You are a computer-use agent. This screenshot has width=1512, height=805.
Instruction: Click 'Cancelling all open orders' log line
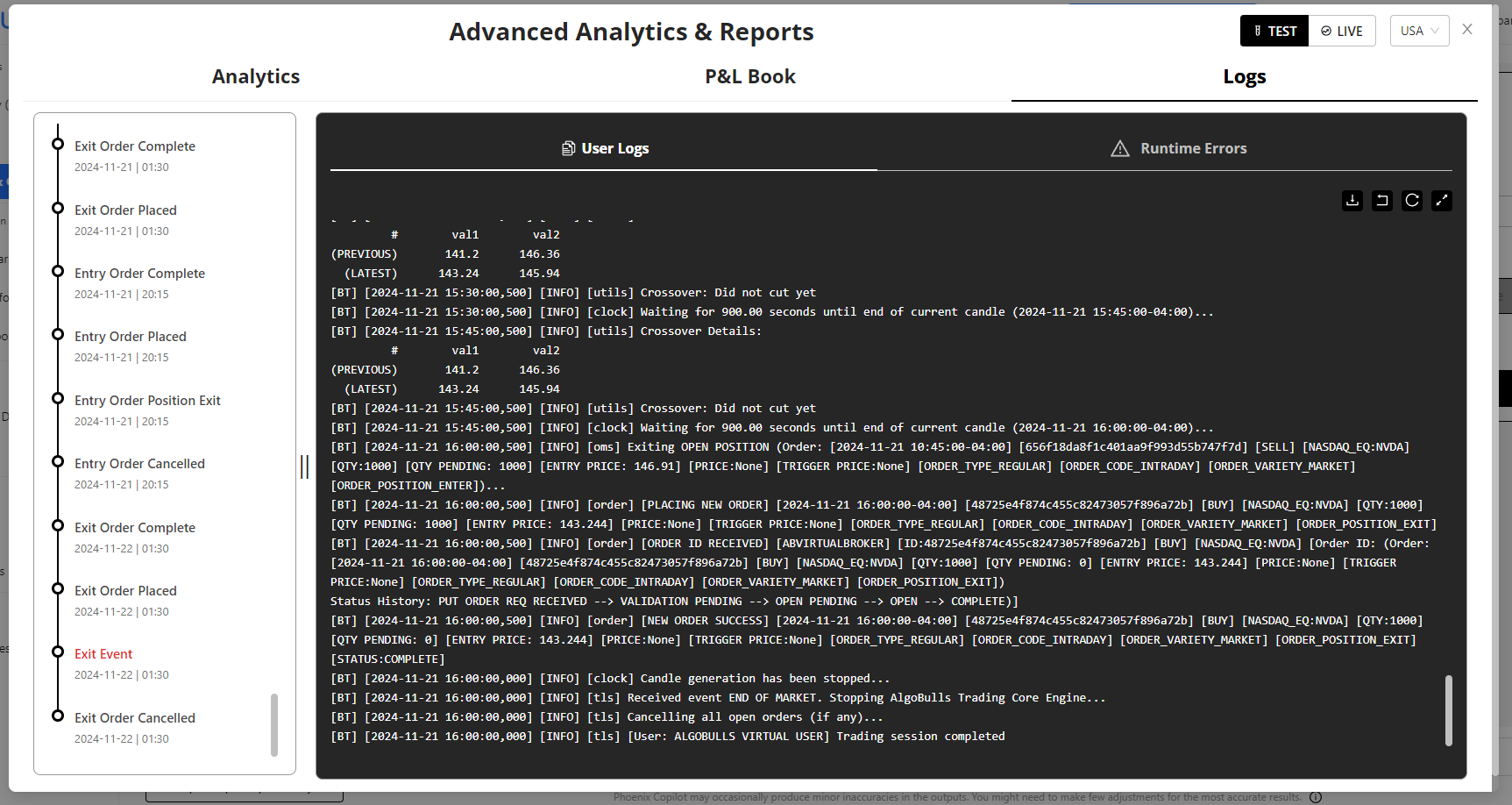coord(607,717)
